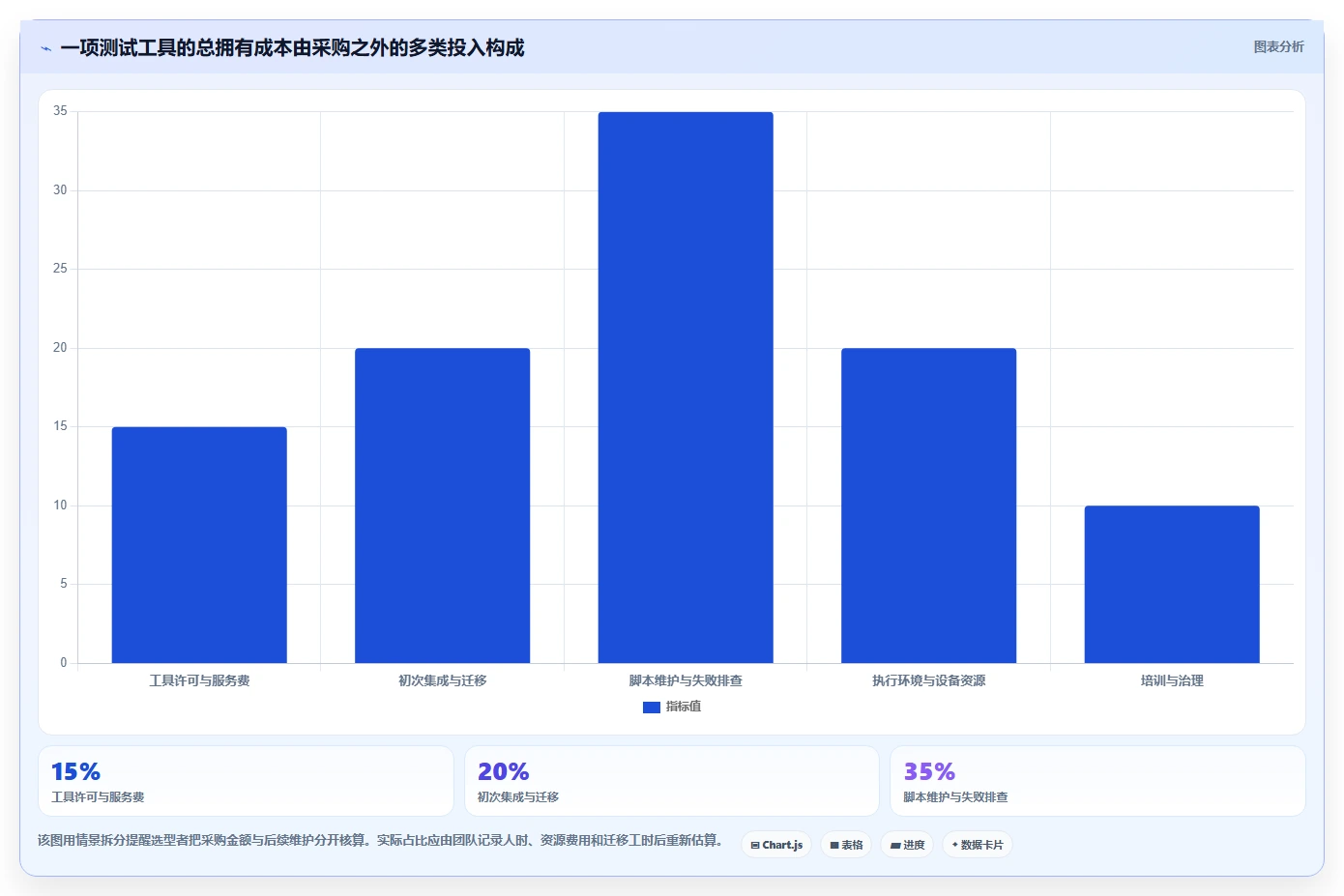
Task: Open the 20% 初次集成与迁移 data card
Action: click(672, 781)
